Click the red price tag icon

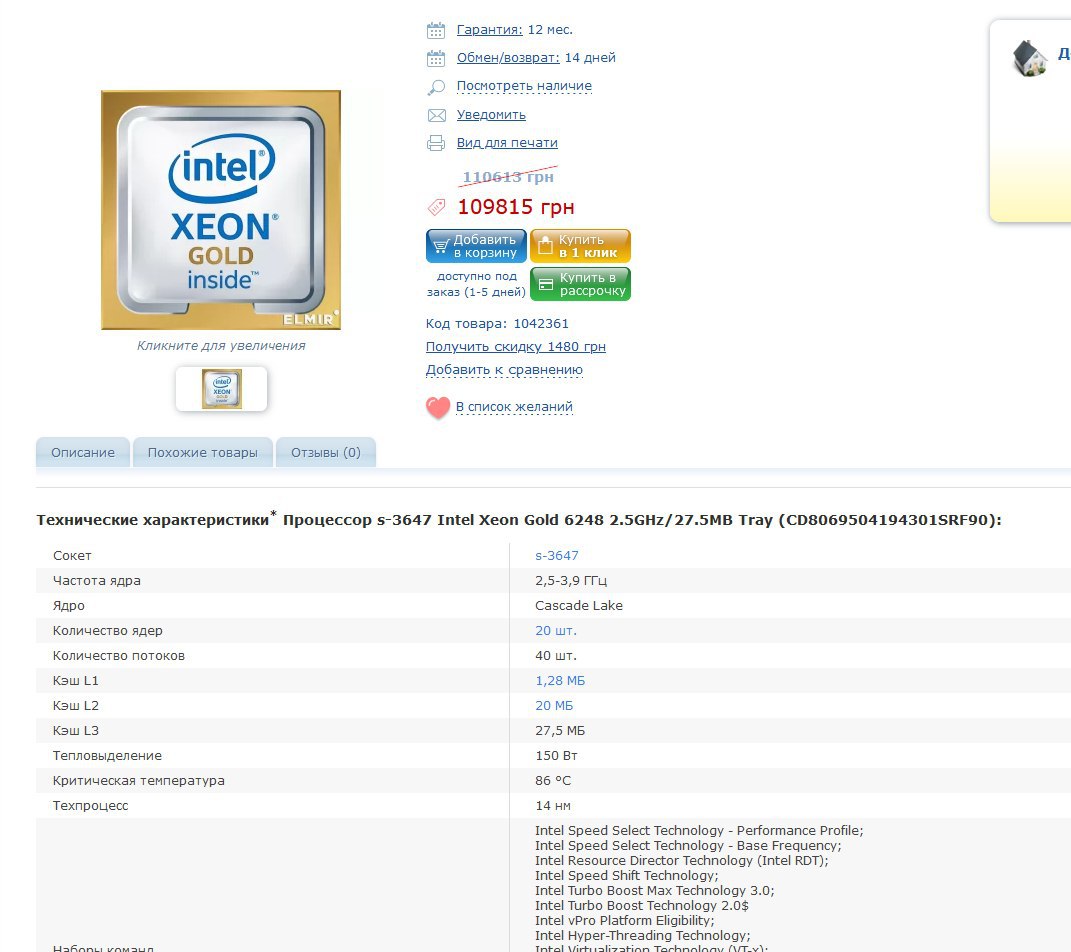(x=436, y=206)
